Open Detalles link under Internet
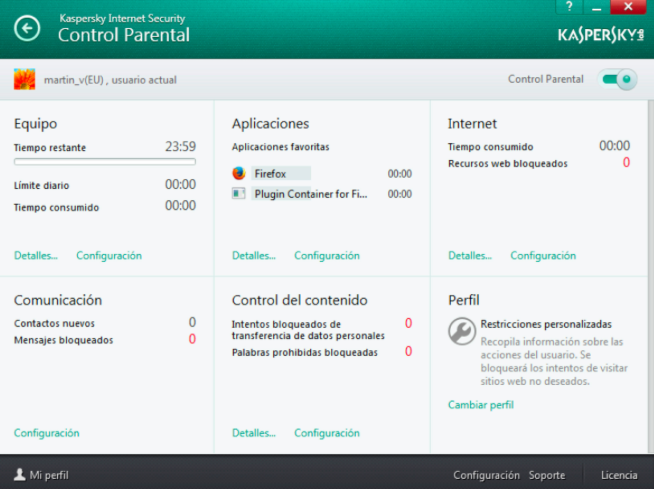654x489 pixels. [x=470, y=255]
